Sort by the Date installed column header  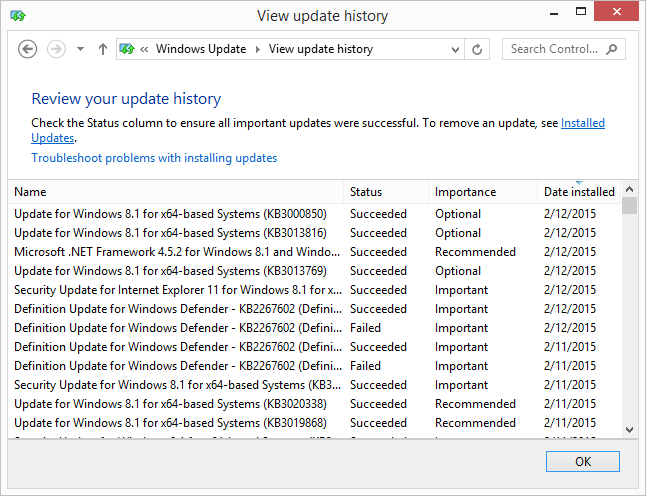[579, 192]
